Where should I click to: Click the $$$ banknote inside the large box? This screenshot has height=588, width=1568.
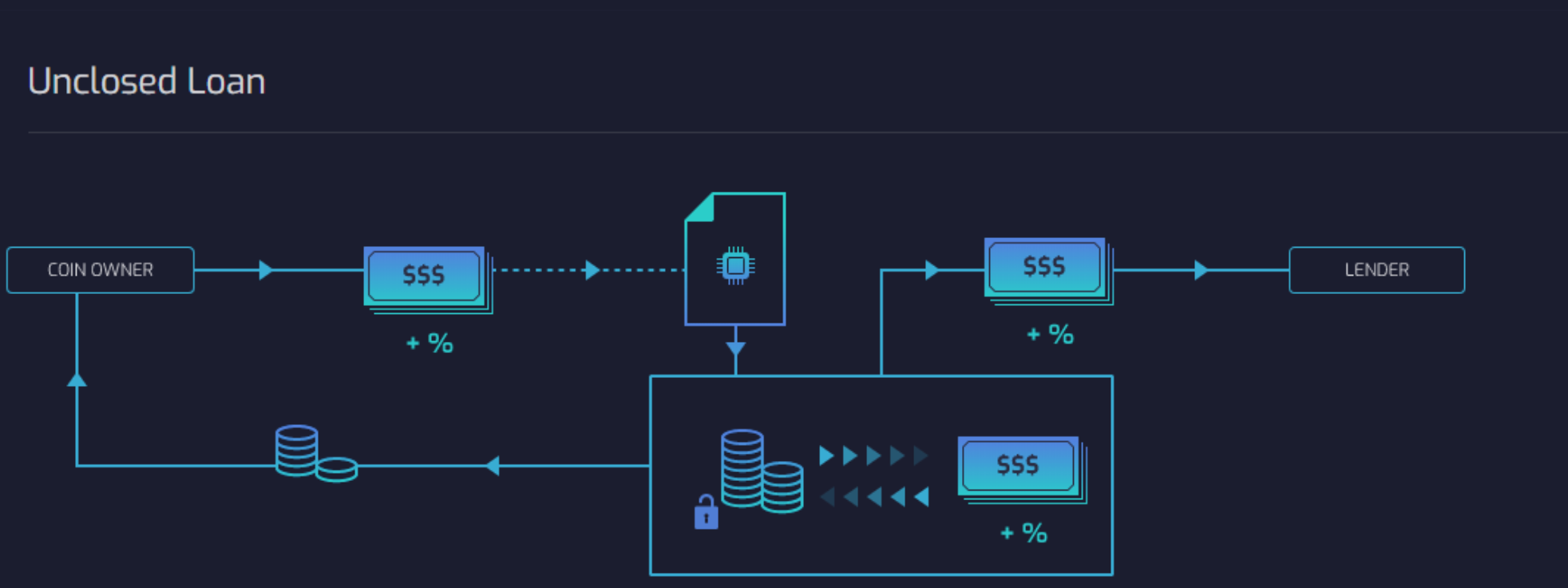point(1023,470)
